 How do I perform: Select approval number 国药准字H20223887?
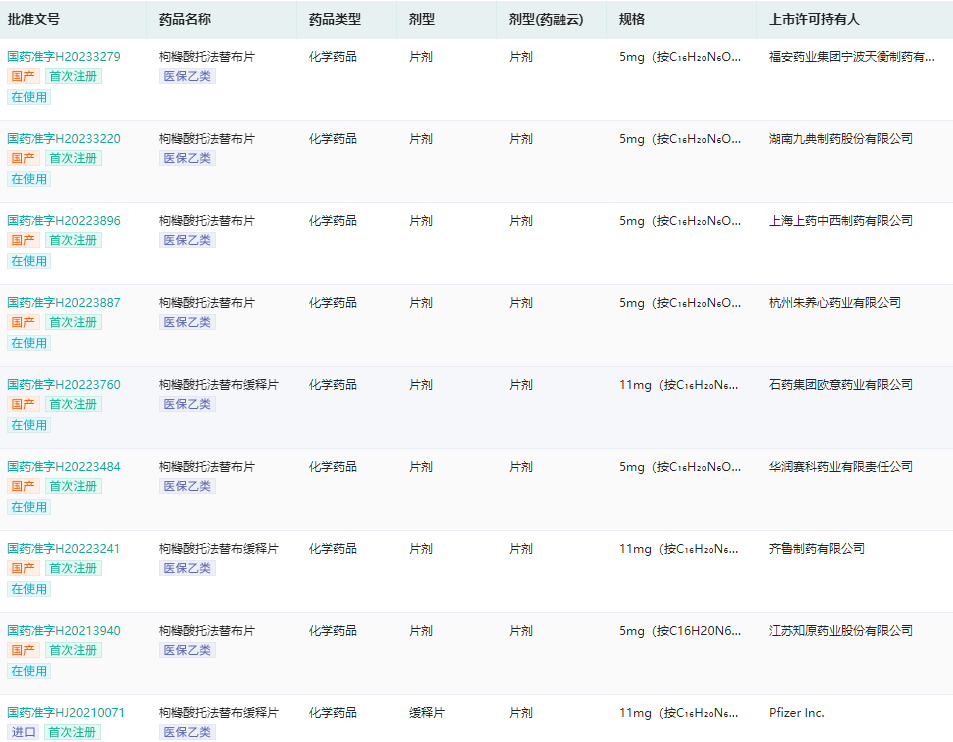coord(64,303)
